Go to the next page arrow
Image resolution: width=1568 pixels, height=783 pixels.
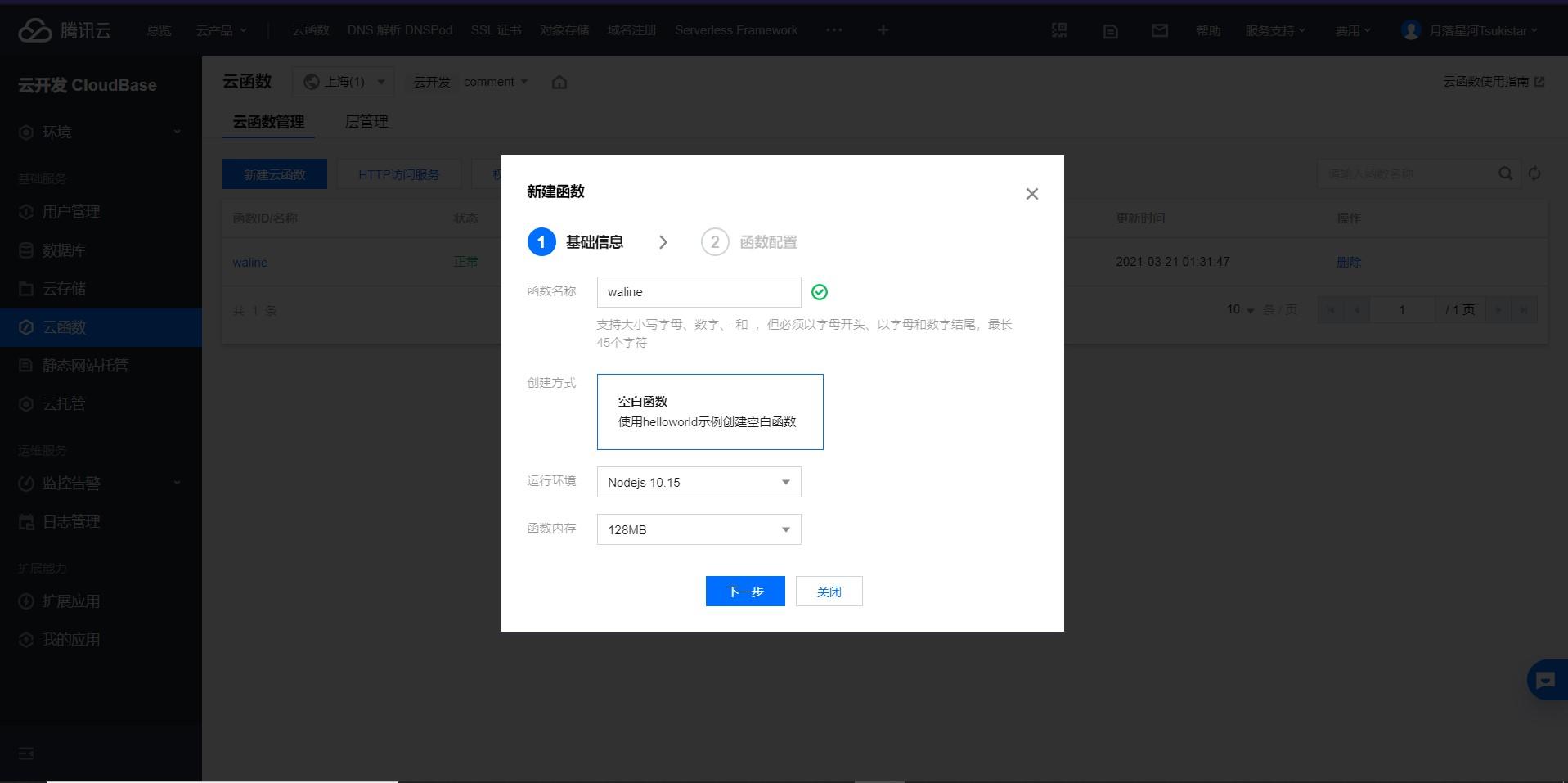(1498, 310)
